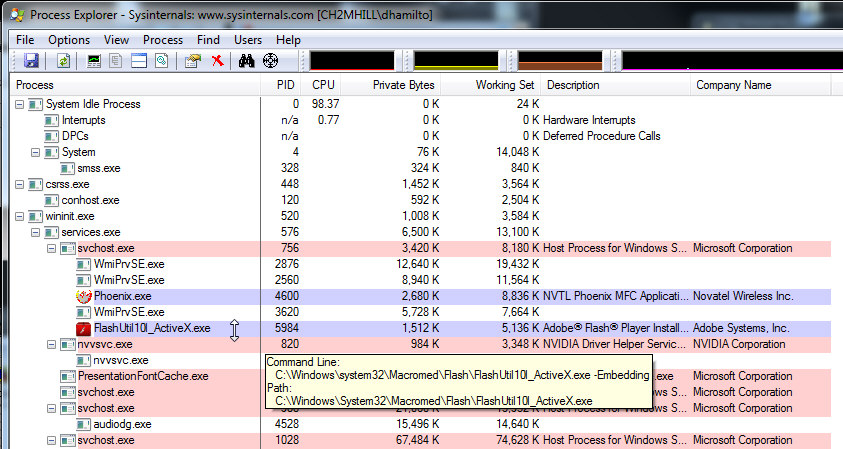This screenshot has height=449, width=843.
Task: Collapse the wininit.exe tree node
Action: pos(19,217)
